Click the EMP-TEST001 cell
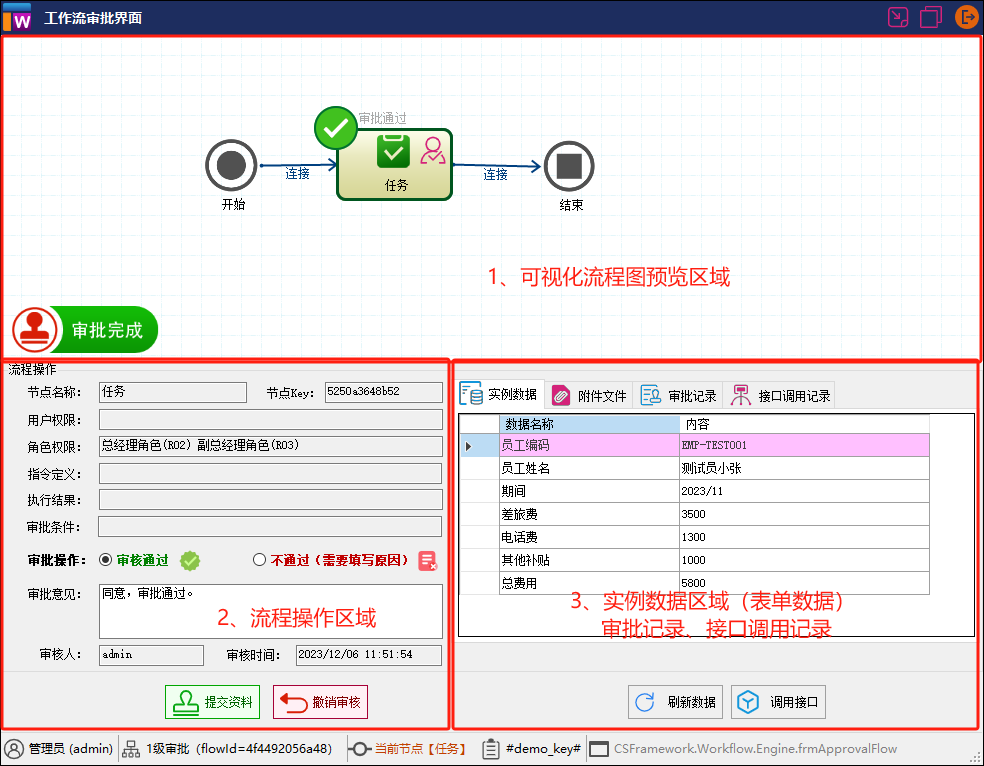This screenshot has height=766, width=984. tap(805, 445)
